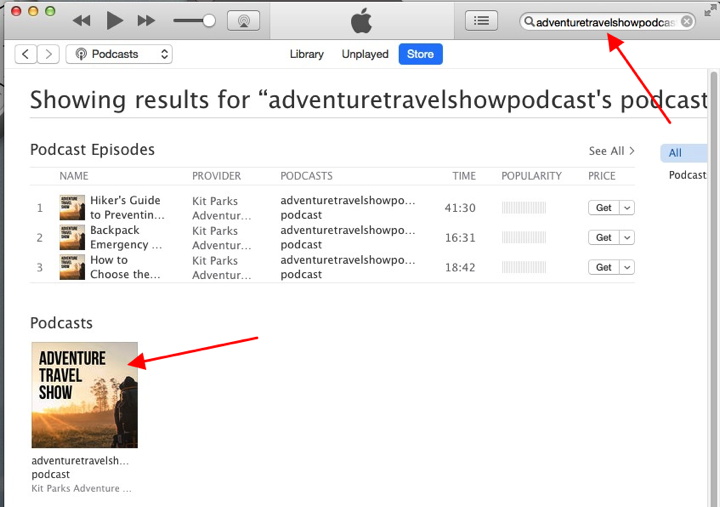Enter full screen with the corner arrows icon
Viewport: 720px width, 507px height.
pyautogui.click(x=709, y=10)
